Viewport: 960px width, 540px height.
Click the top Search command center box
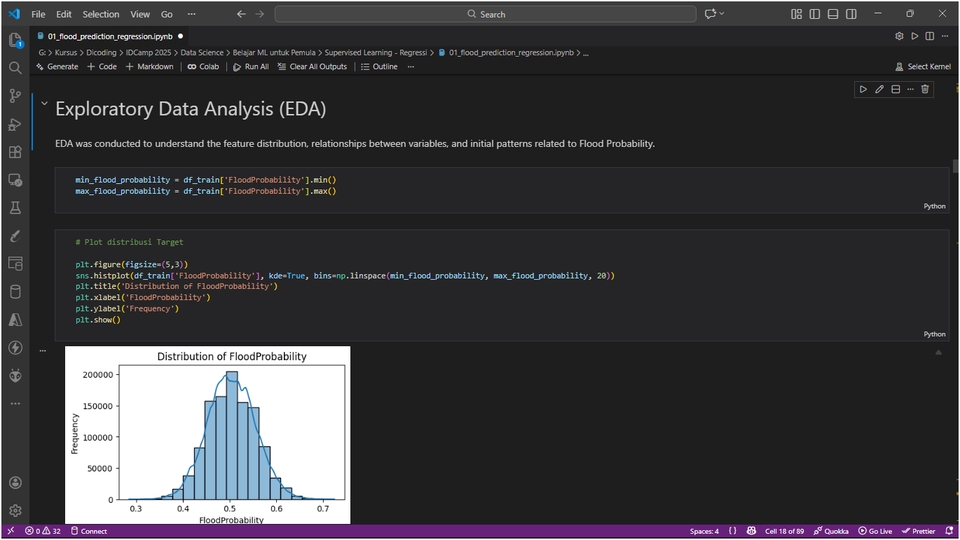click(485, 14)
